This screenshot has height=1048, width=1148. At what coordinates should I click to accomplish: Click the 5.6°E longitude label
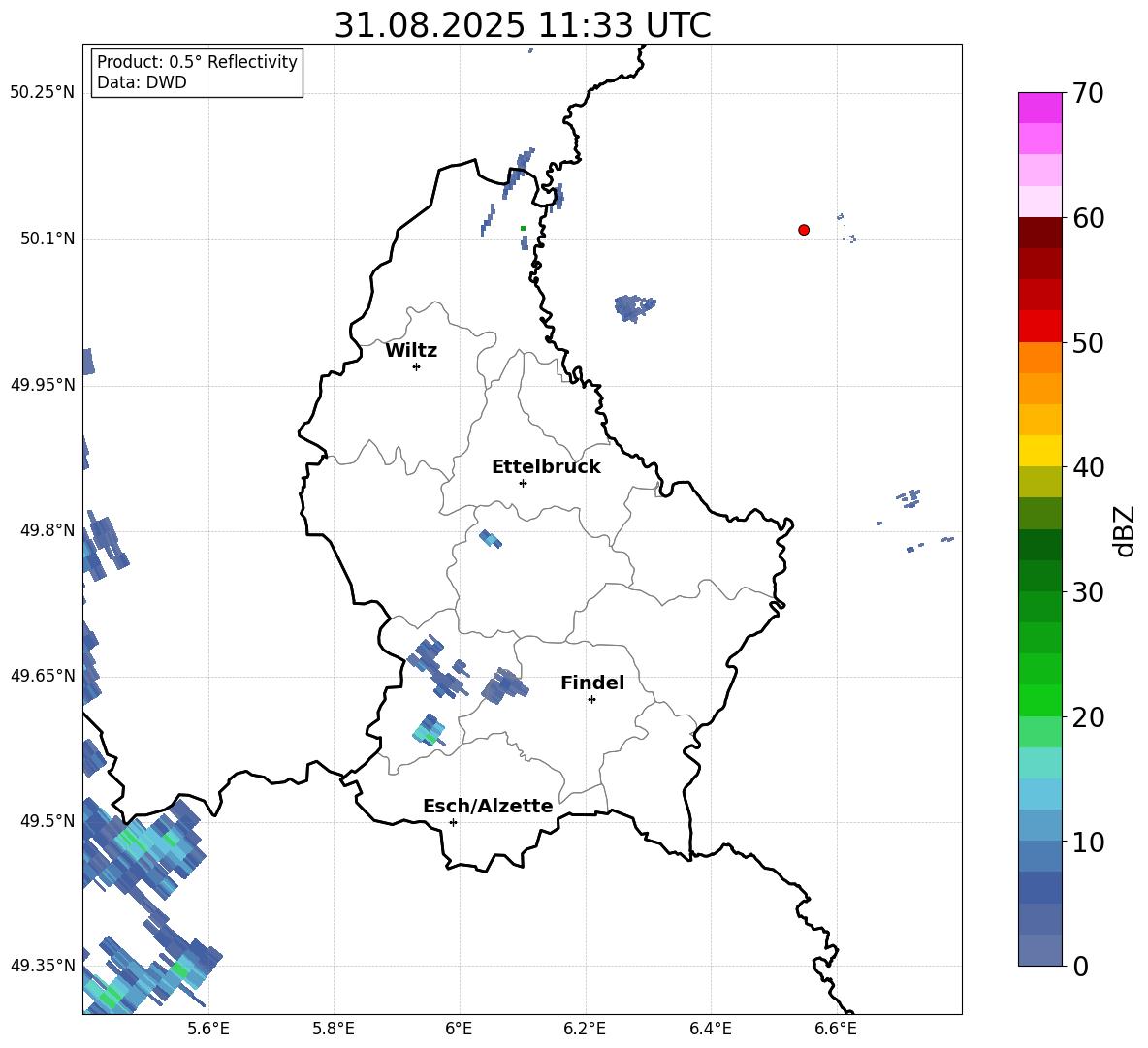pos(208,1029)
